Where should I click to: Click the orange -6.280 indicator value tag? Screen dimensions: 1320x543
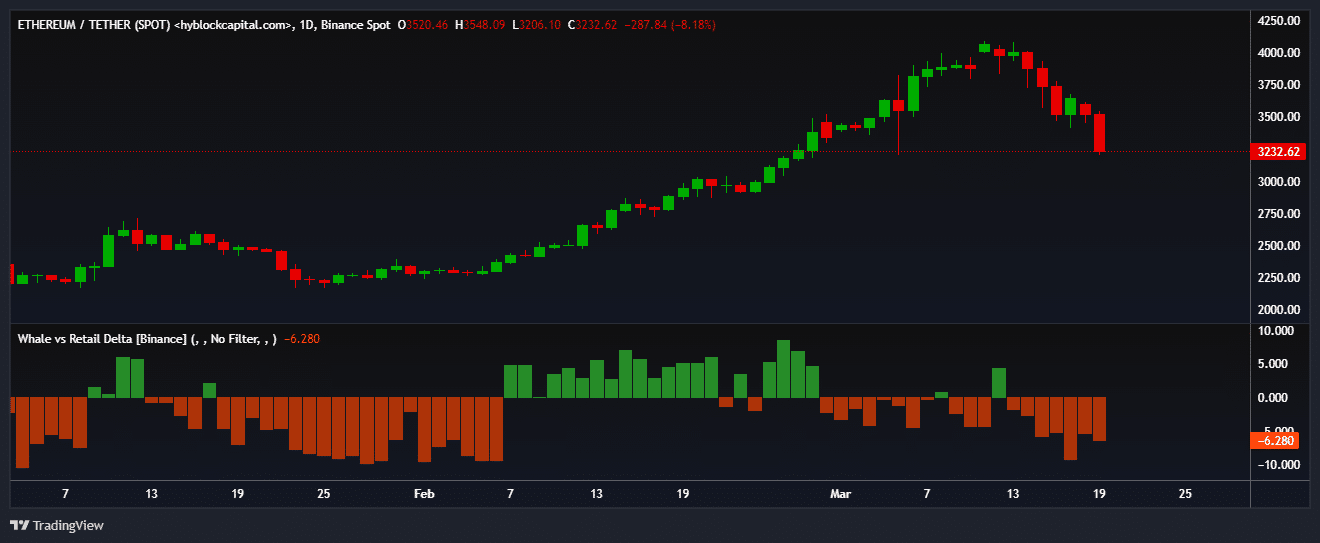1280,440
